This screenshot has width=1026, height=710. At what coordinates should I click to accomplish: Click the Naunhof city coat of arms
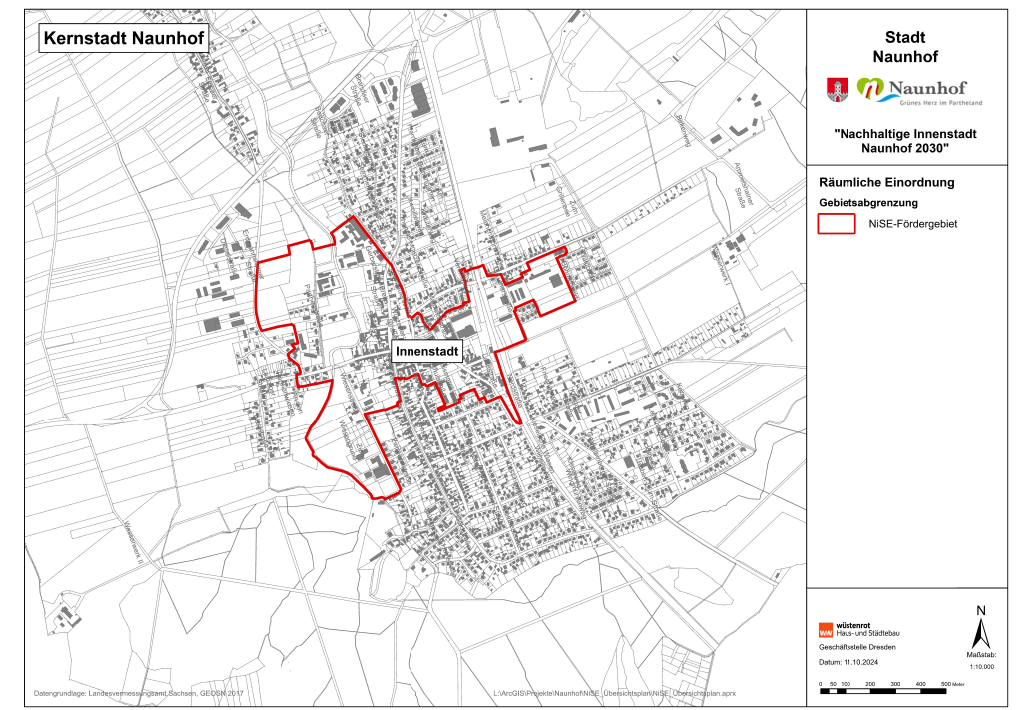(x=837, y=90)
